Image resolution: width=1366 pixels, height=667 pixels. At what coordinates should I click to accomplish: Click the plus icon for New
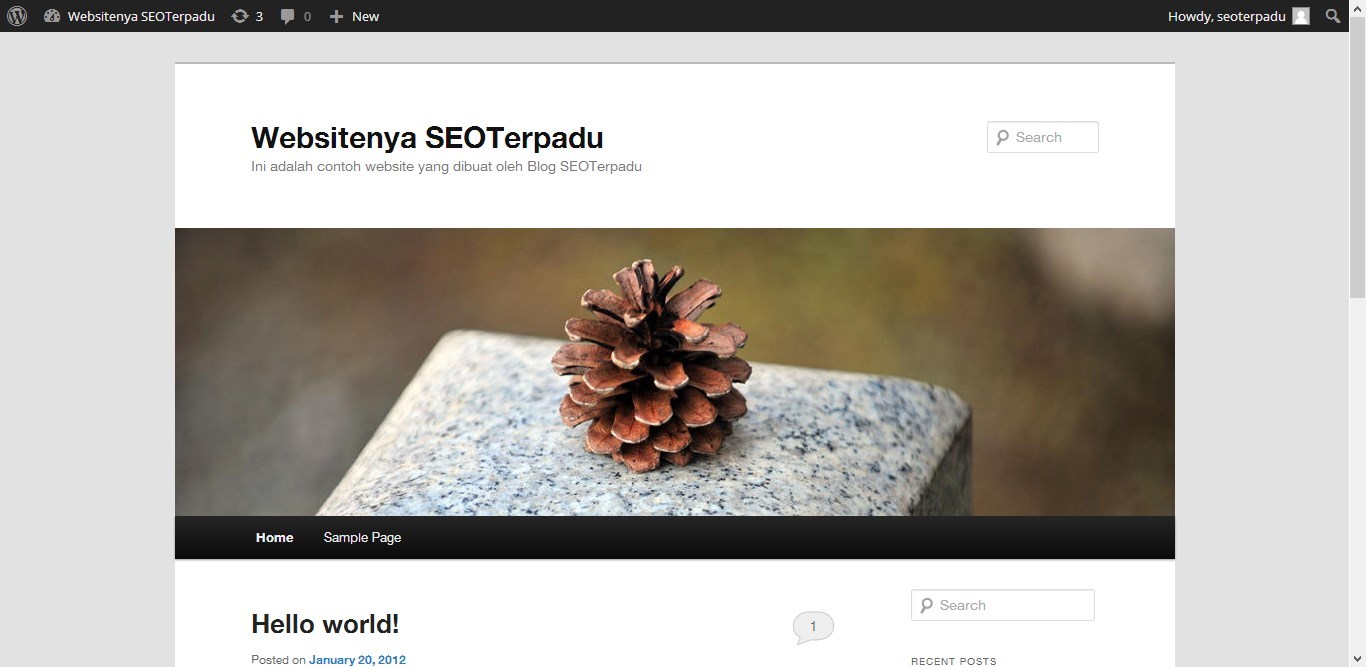click(x=336, y=16)
